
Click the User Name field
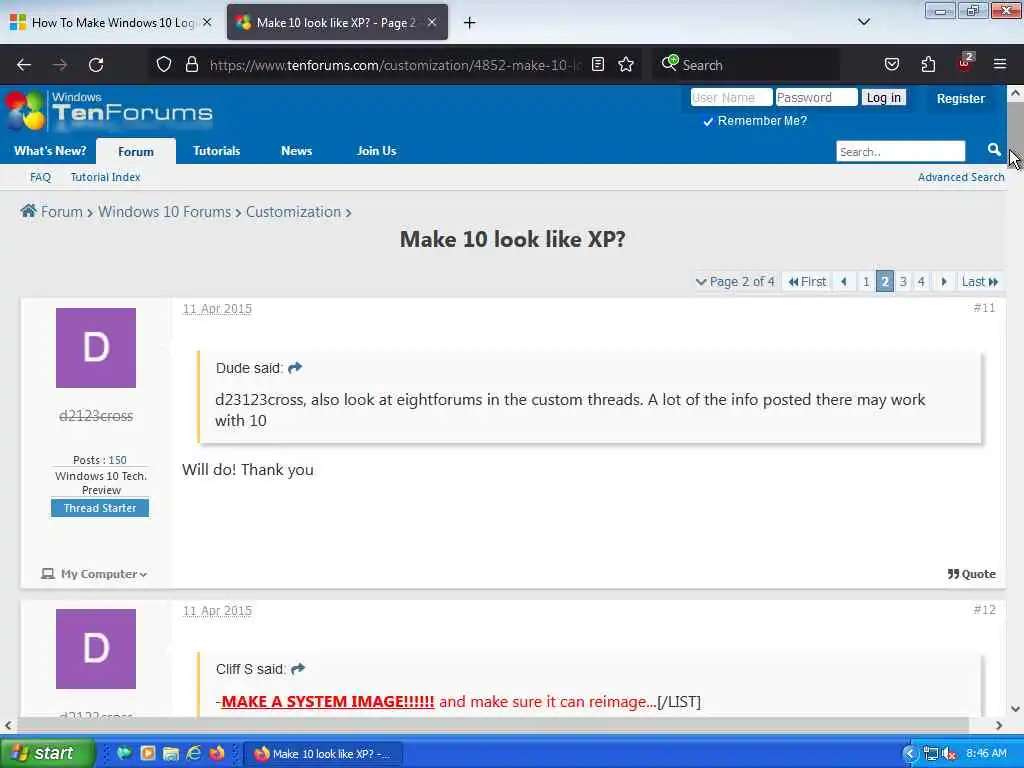(x=731, y=97)
